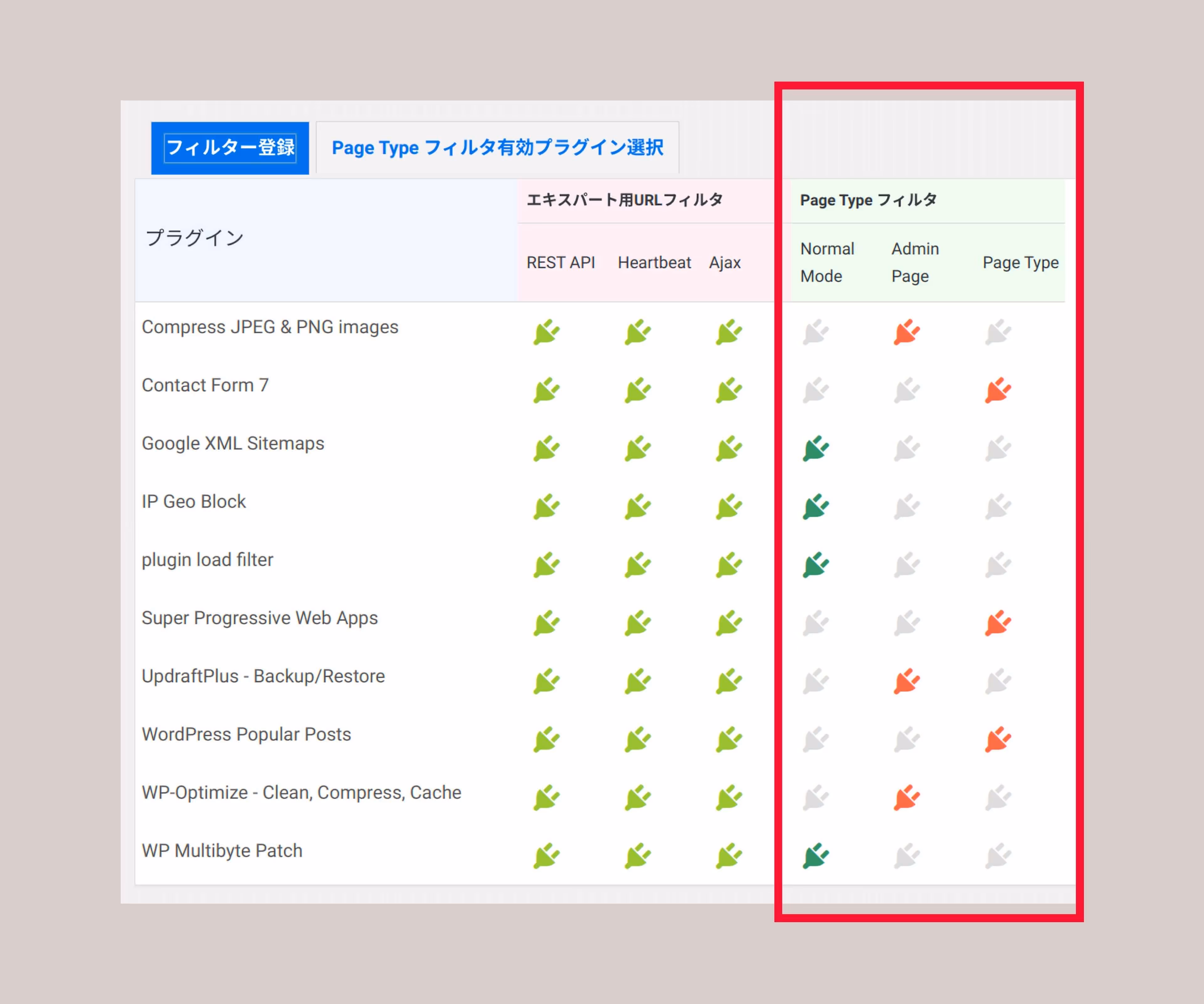This screenshot has height=1004, width=1204.
Task: Enable Normal Mode for UpdraftPlus row
Action: [x=815, y=681]
